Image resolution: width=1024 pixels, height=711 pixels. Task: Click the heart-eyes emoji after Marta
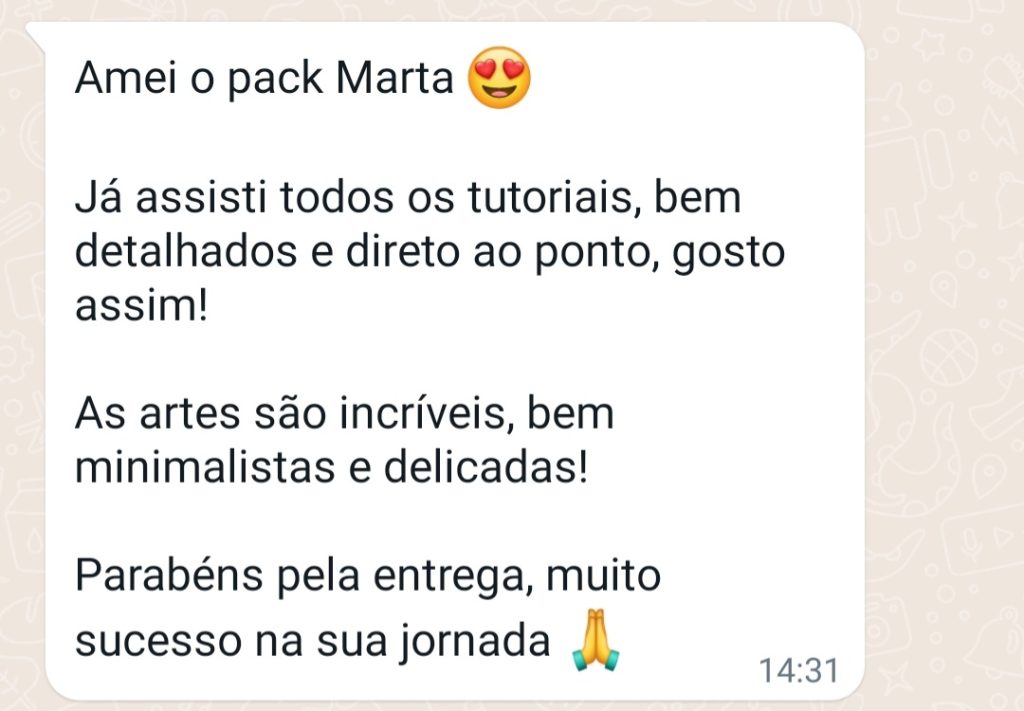[x=500, y=78]
